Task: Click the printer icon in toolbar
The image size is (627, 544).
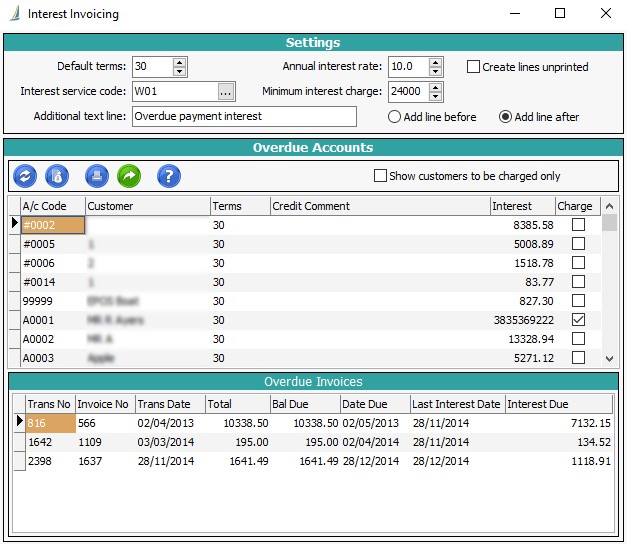Action: (96, 176)
